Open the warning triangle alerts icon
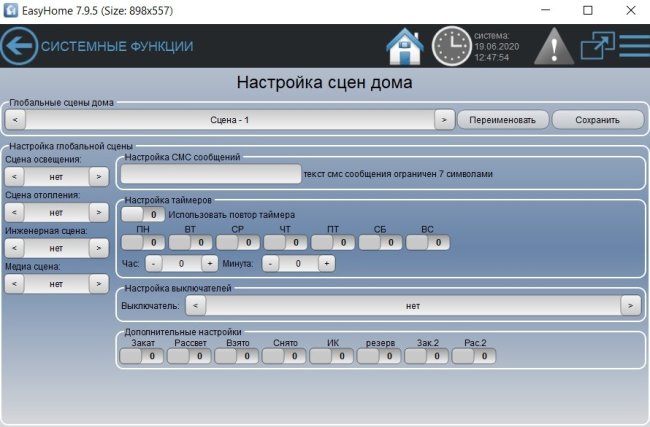Viewport: 650px width, 427px height. [x=553, y=46]
